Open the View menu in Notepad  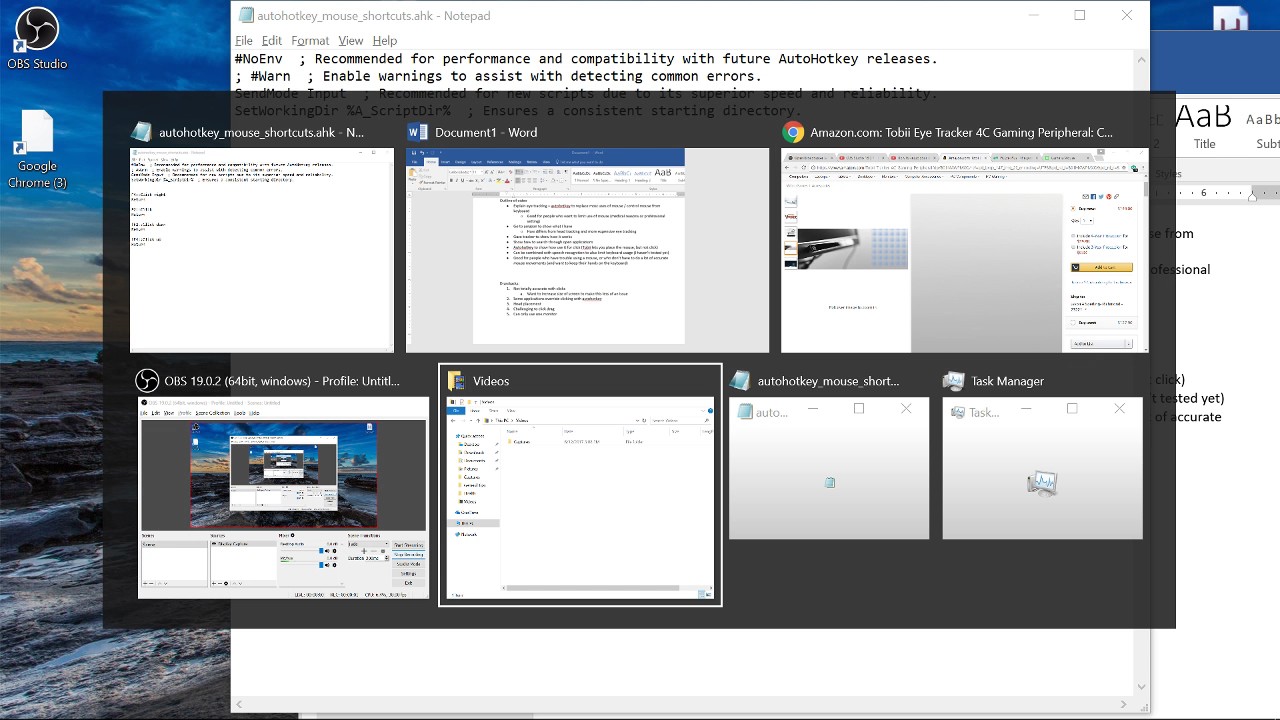coord(350,40)
